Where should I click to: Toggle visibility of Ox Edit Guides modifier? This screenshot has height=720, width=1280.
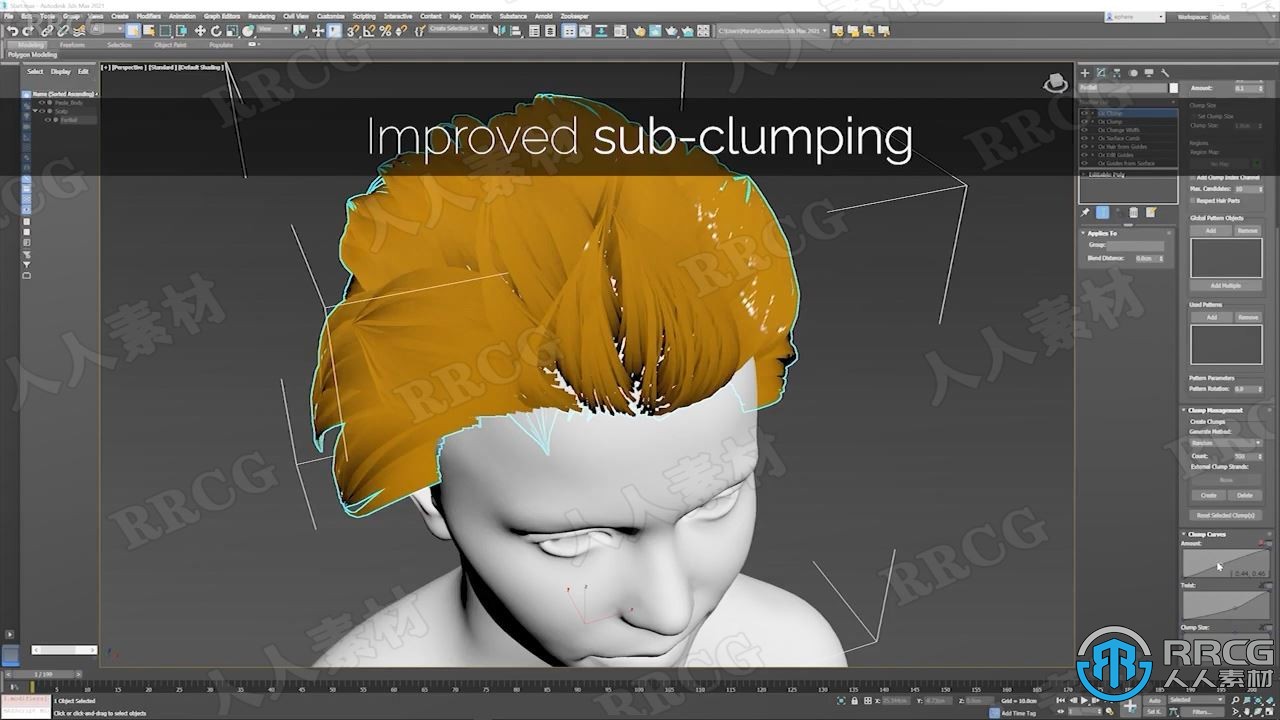[x=1084, y=155]
